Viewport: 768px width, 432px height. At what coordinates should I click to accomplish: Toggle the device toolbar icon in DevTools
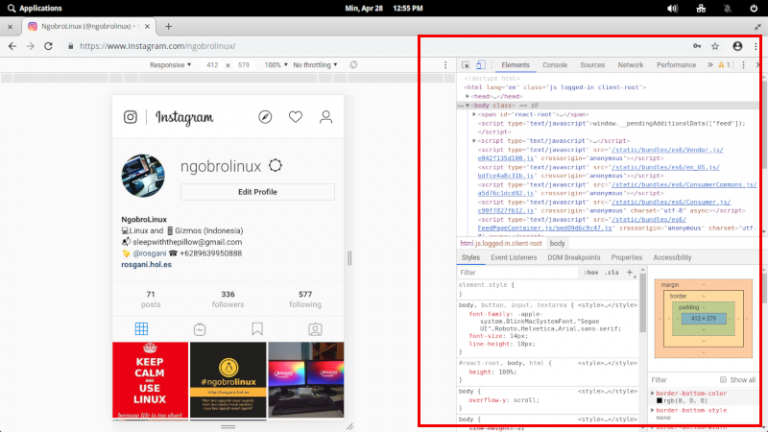(480, 65)
